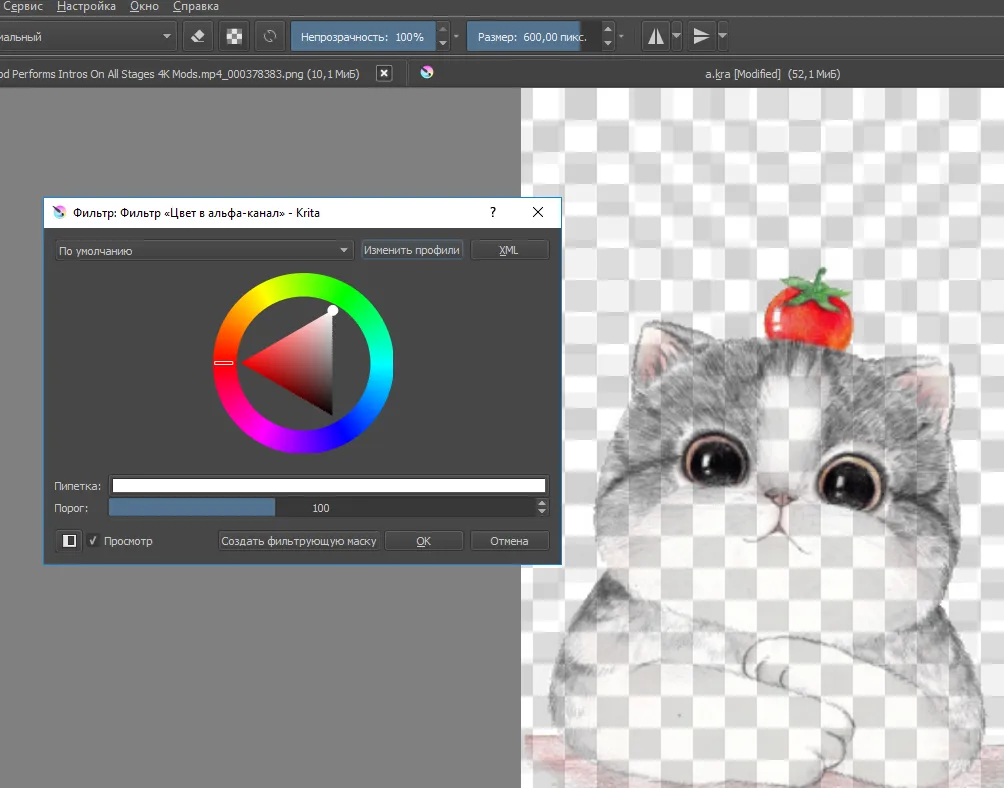The height and width of the screenshot is (788, 1004).
Task: Switch to the a.kra document tab
Action: (772, 74)
